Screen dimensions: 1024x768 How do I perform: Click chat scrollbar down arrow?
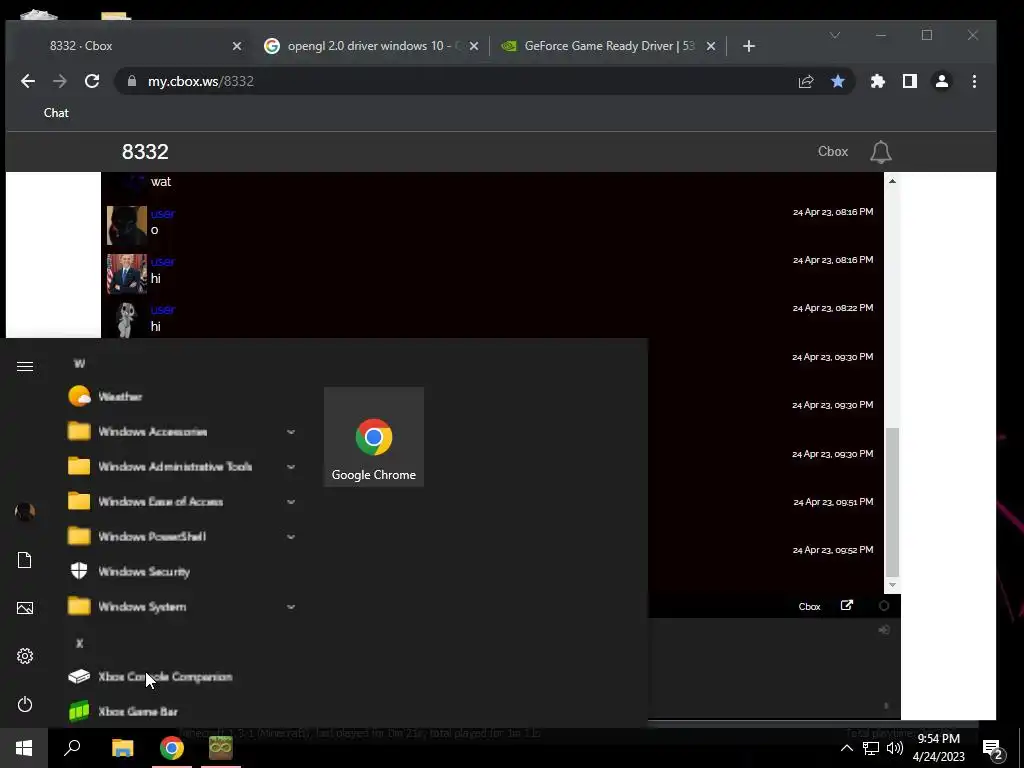[892, 585]
